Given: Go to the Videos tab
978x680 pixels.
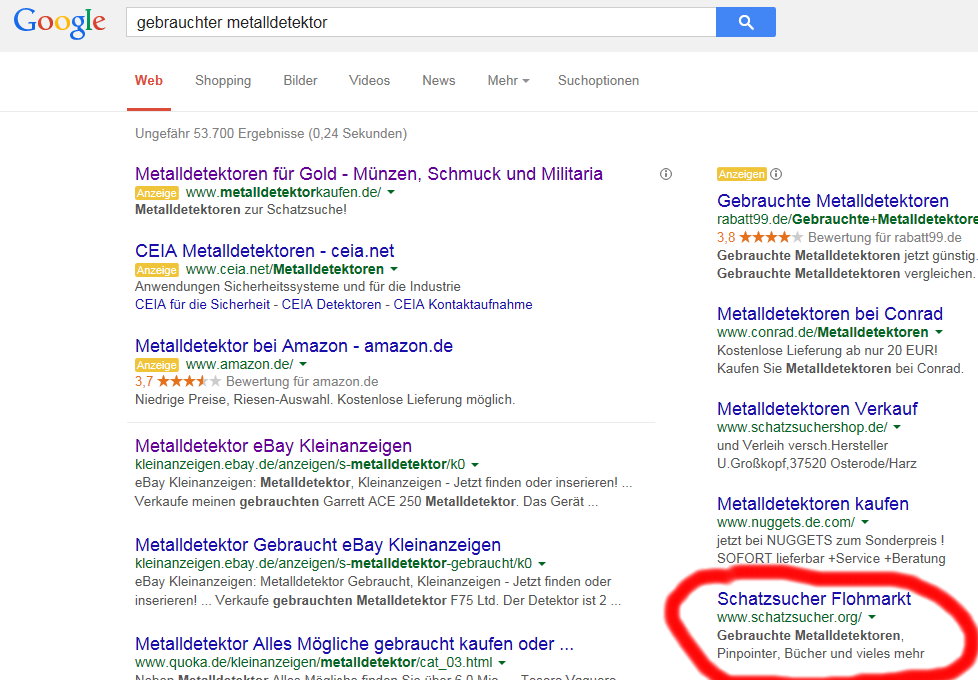Looking at the screenshot, I should (x=369, y=80).
